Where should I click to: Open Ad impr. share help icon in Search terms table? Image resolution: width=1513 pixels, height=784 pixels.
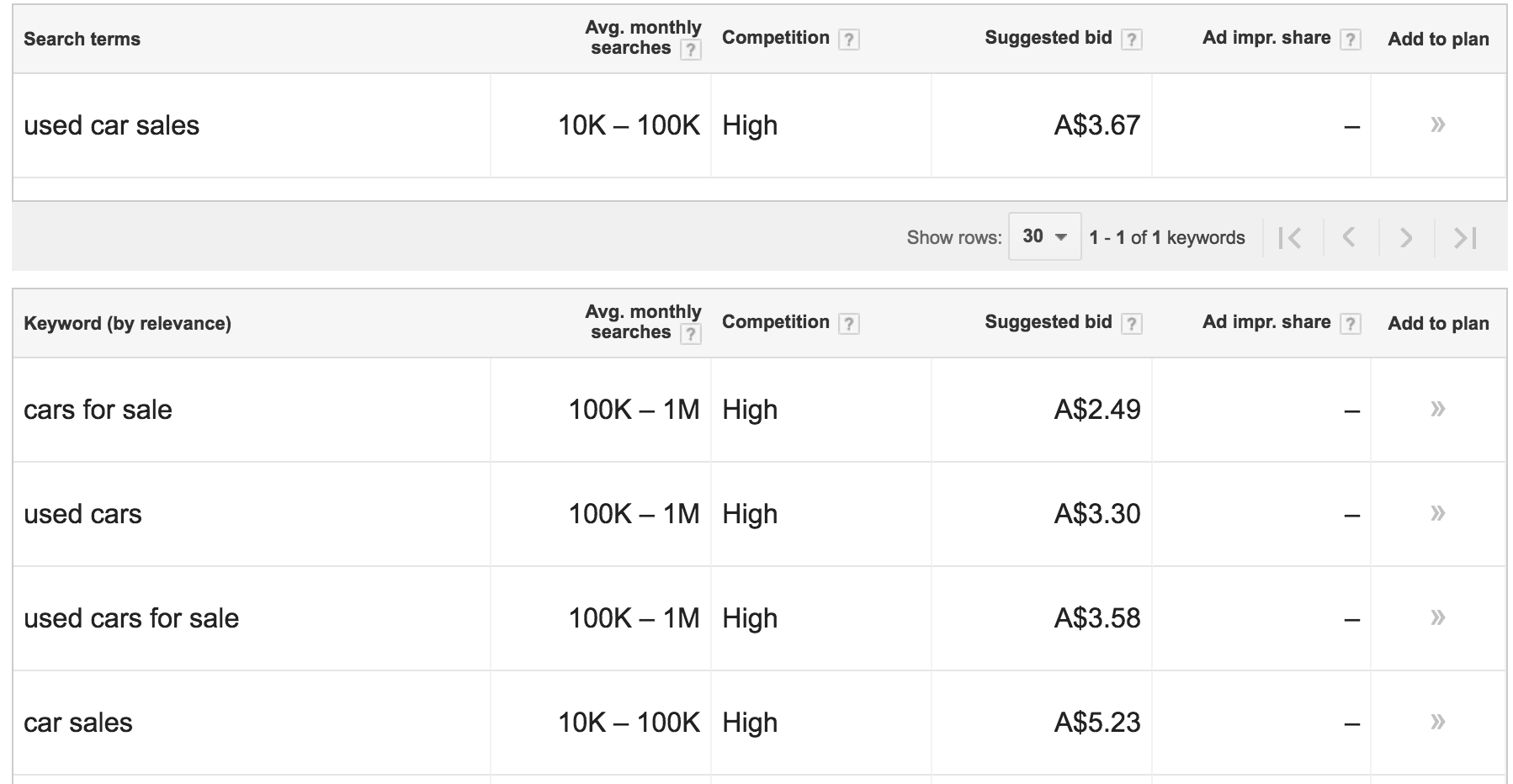click(x=1351, y=40)
